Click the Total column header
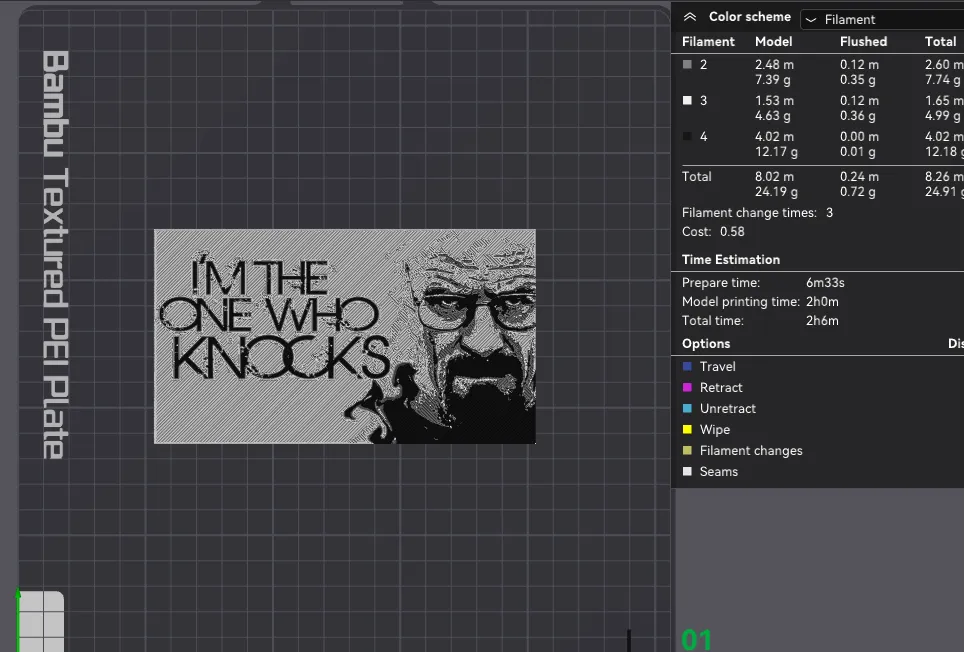Viewport: 966px width, 652px height. pyautogui.click(x=940, y=42)
